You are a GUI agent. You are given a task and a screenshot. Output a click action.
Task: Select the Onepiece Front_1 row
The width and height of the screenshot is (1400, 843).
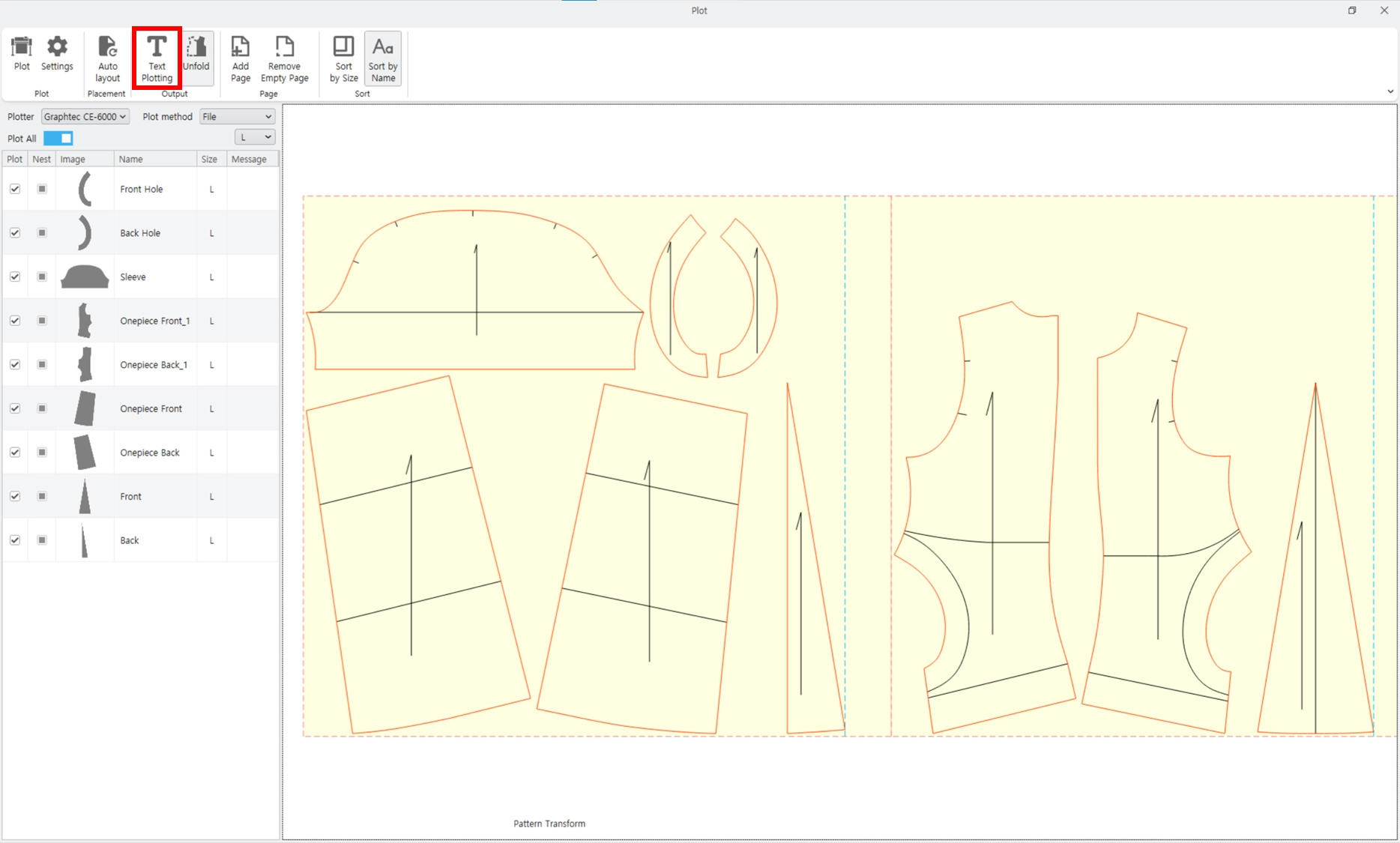[x=140, y=321]
